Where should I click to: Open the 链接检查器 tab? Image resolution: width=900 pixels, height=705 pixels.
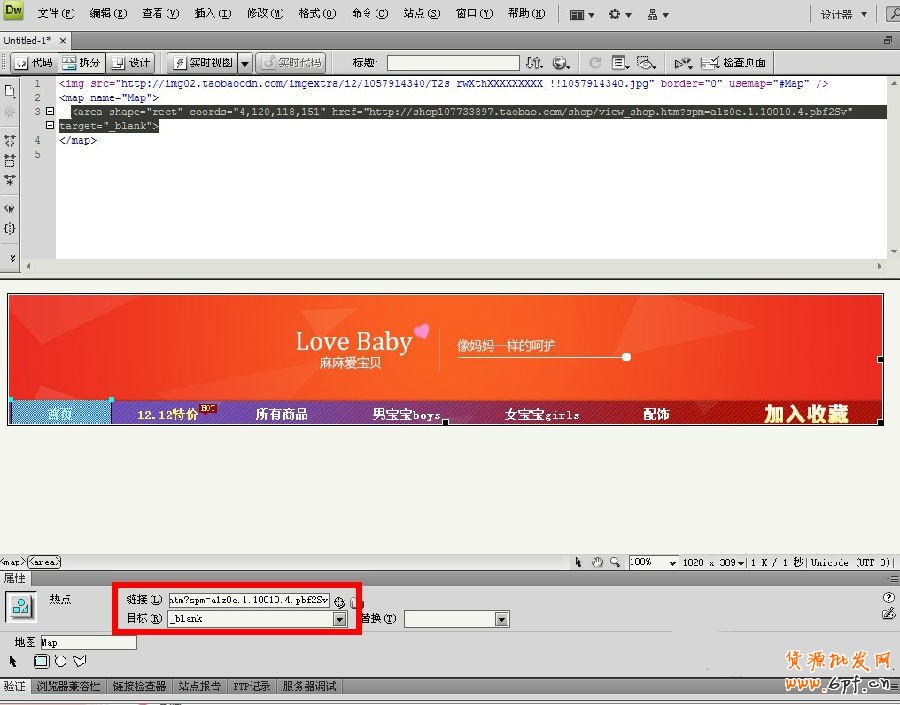click(139, 686)
